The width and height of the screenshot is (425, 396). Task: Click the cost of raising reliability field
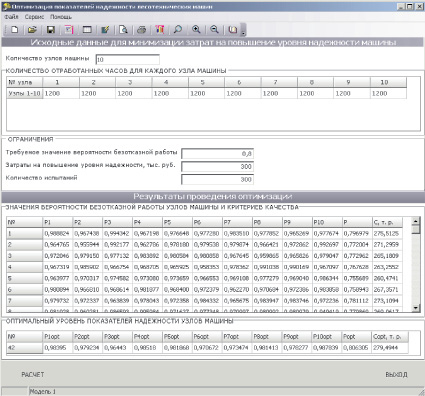(217, 166)
